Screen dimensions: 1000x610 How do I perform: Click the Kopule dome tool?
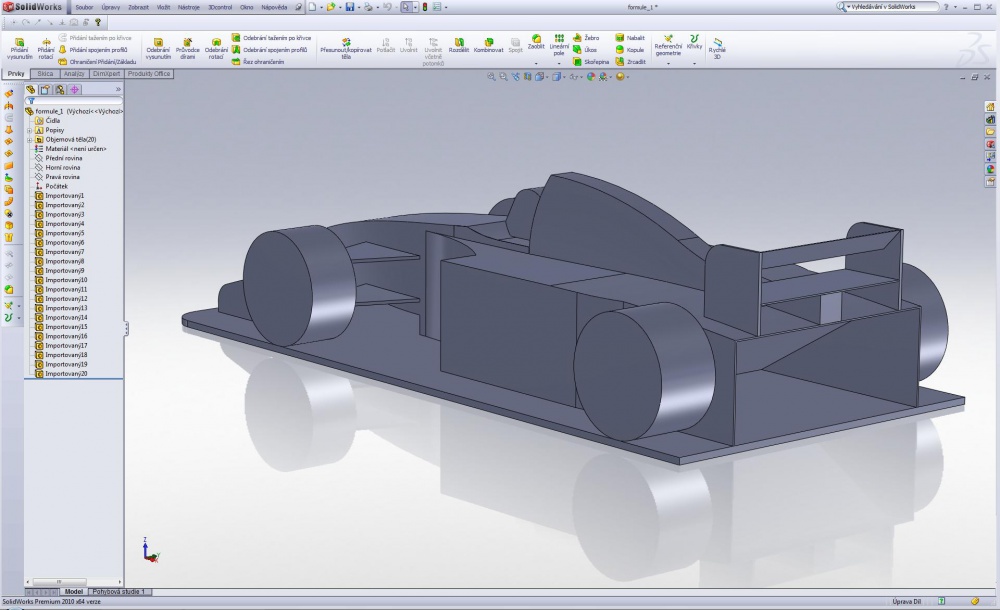pos(629,50)
